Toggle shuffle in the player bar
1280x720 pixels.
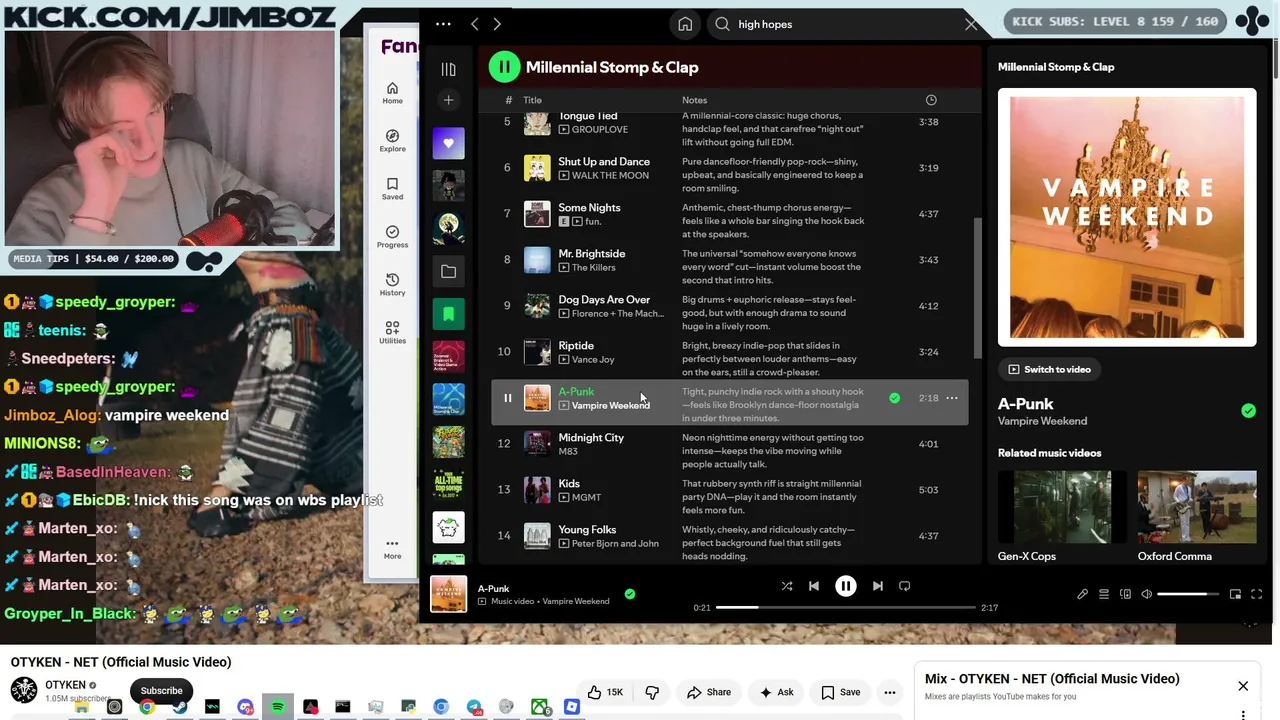pos(787,586)
